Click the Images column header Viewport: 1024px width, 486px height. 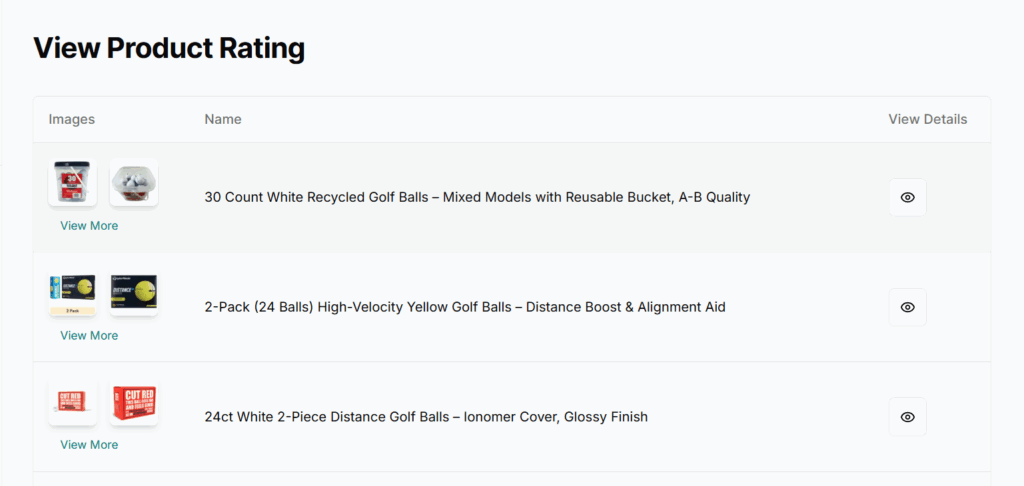tap(72, 119)
